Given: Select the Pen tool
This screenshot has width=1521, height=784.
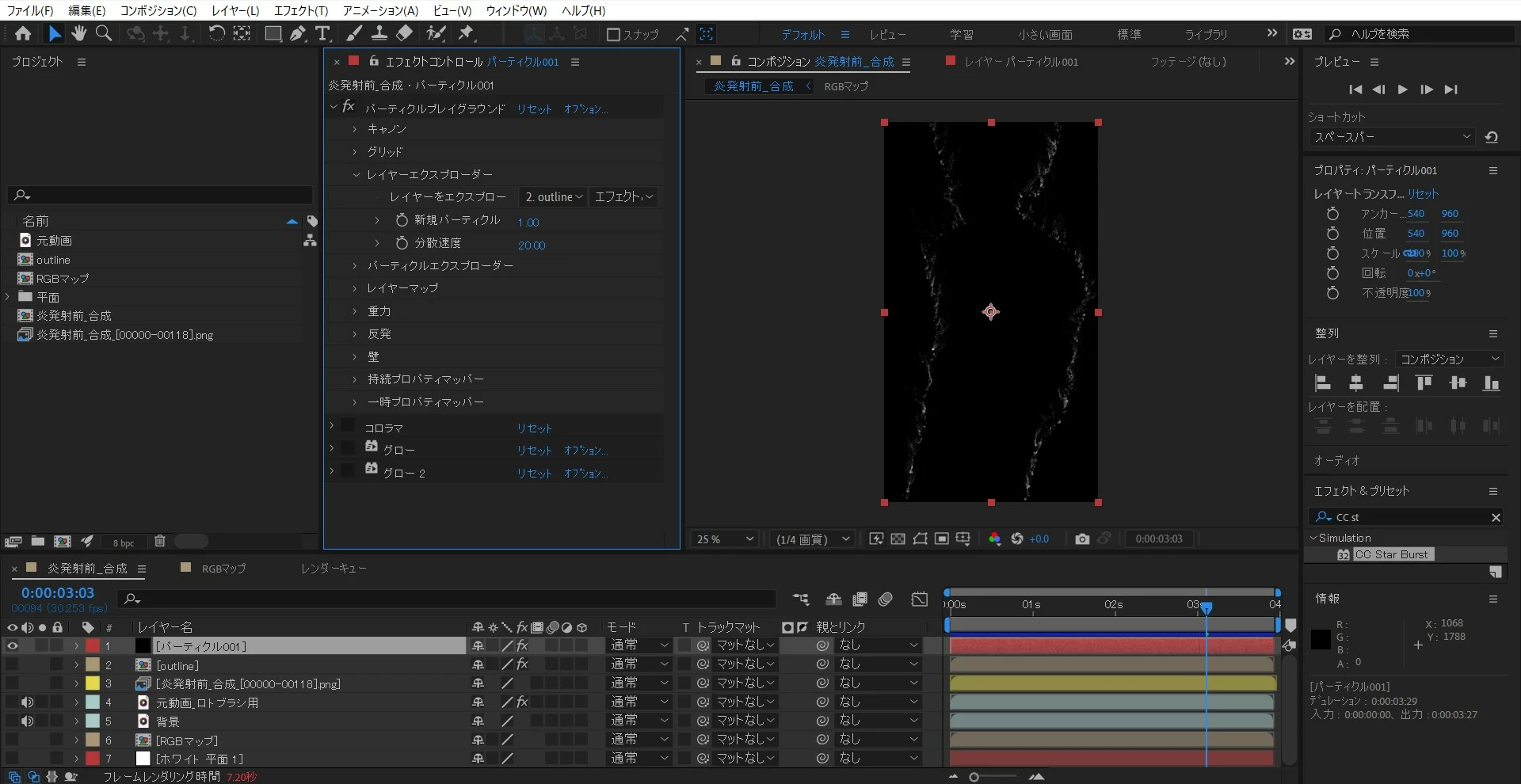Looking at the screenshot, I should pos(298,33).
